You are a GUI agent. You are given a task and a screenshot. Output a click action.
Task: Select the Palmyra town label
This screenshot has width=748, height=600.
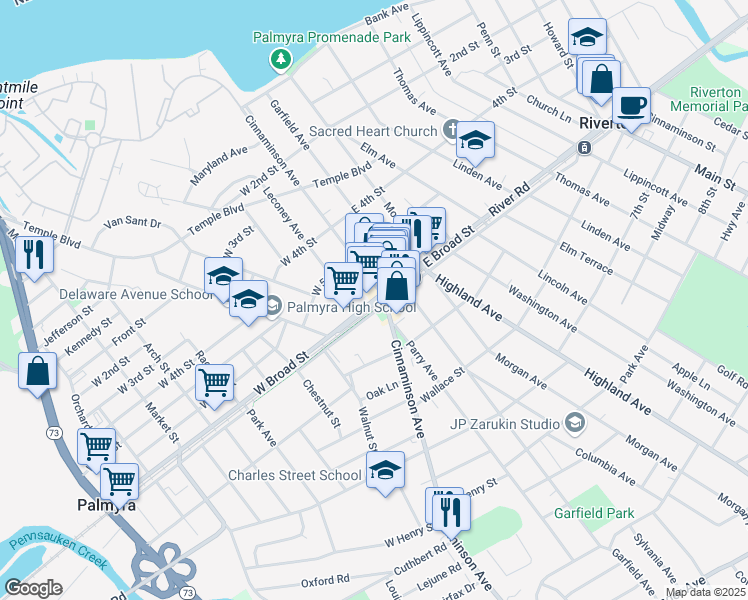(x=106, y=505)
